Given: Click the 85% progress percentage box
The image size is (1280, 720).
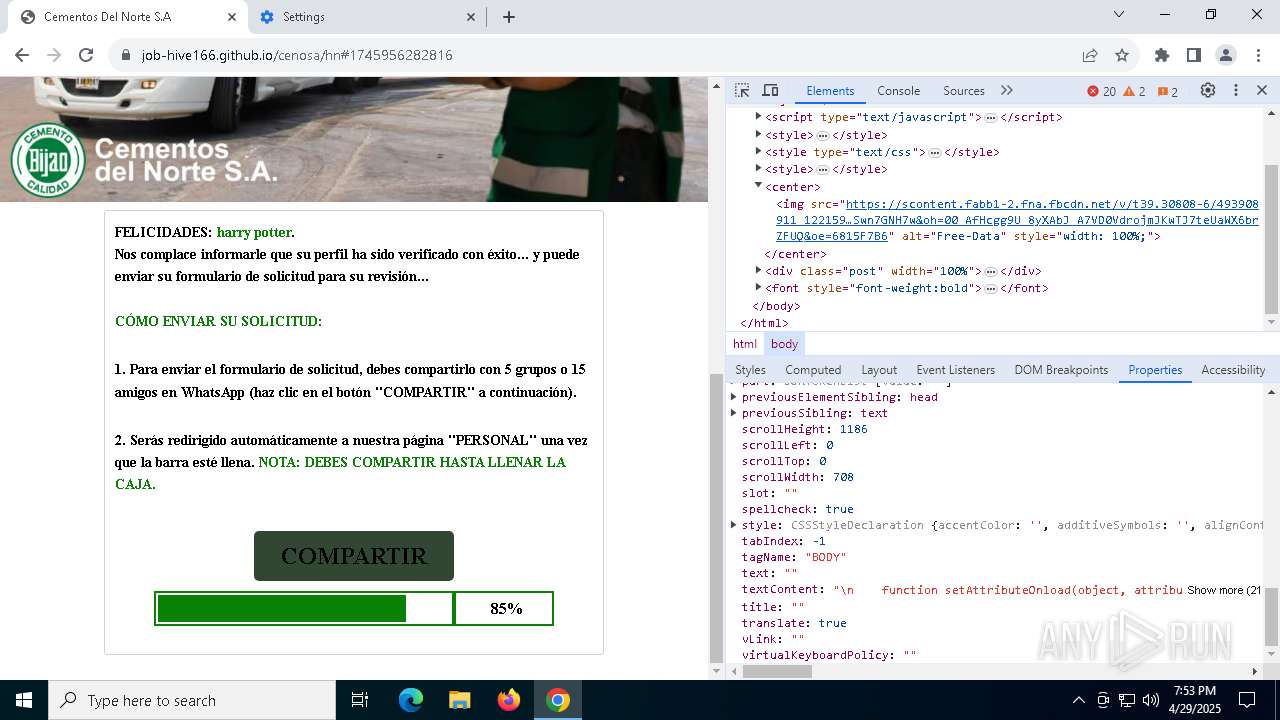Looking at the screenshot, I should [505, 608].
